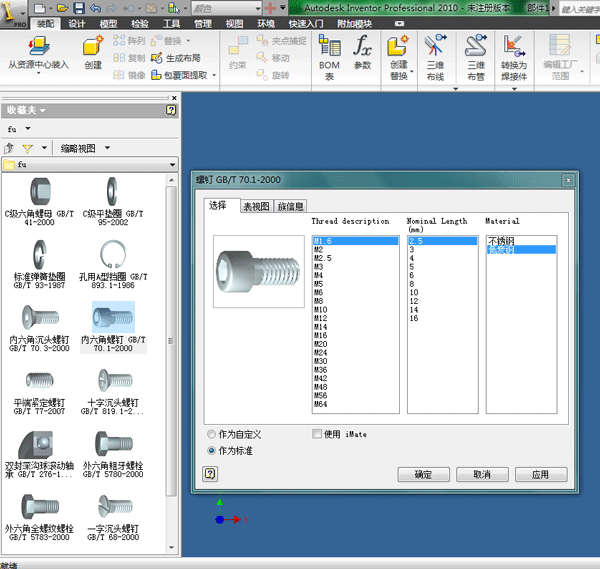600x569 pixels.
Task: Select thread size M10 in the list
Action: [x=355, y=310]
